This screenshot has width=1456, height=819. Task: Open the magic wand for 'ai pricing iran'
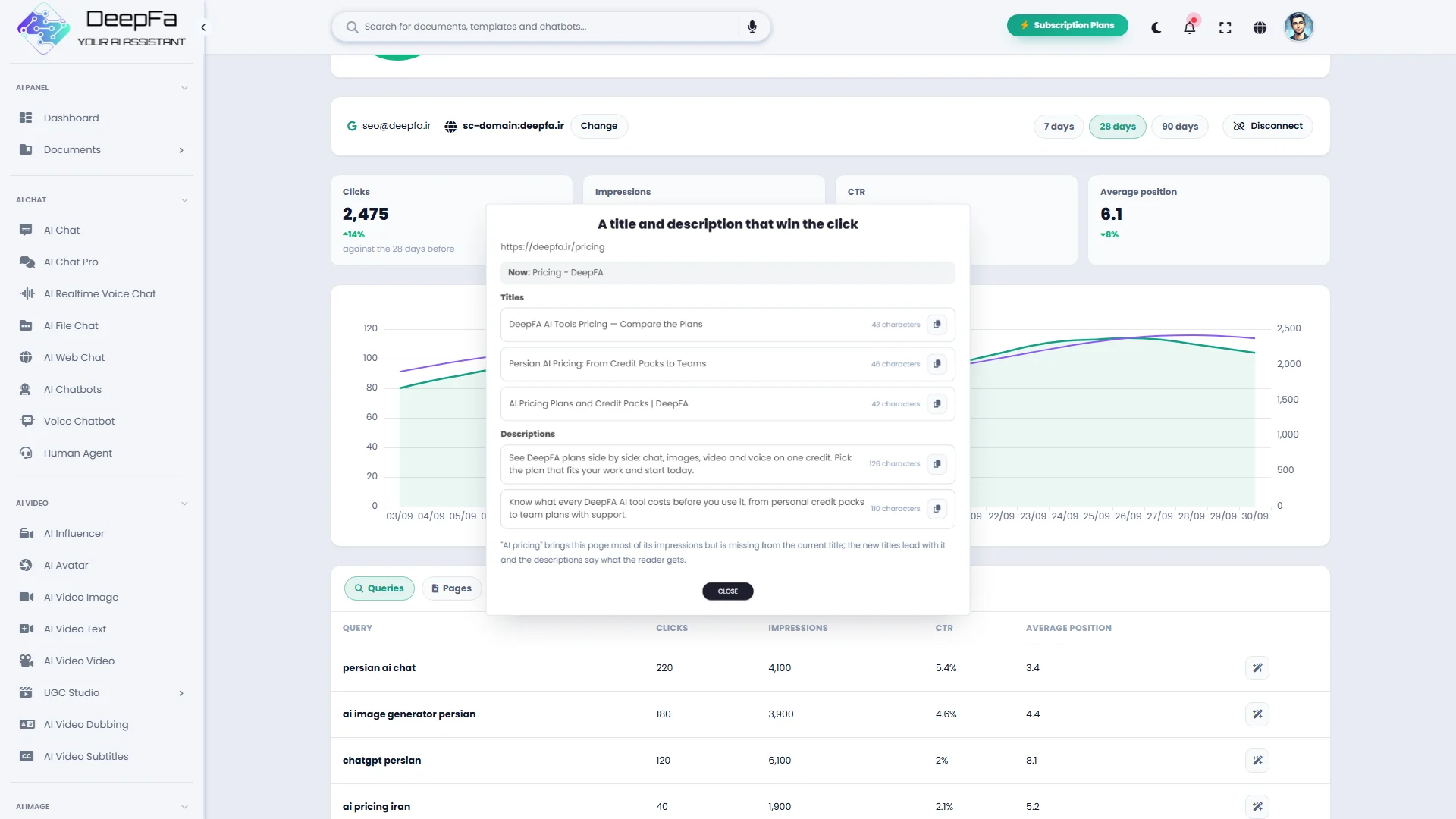pyautogui.click(x=1257, y=806)
